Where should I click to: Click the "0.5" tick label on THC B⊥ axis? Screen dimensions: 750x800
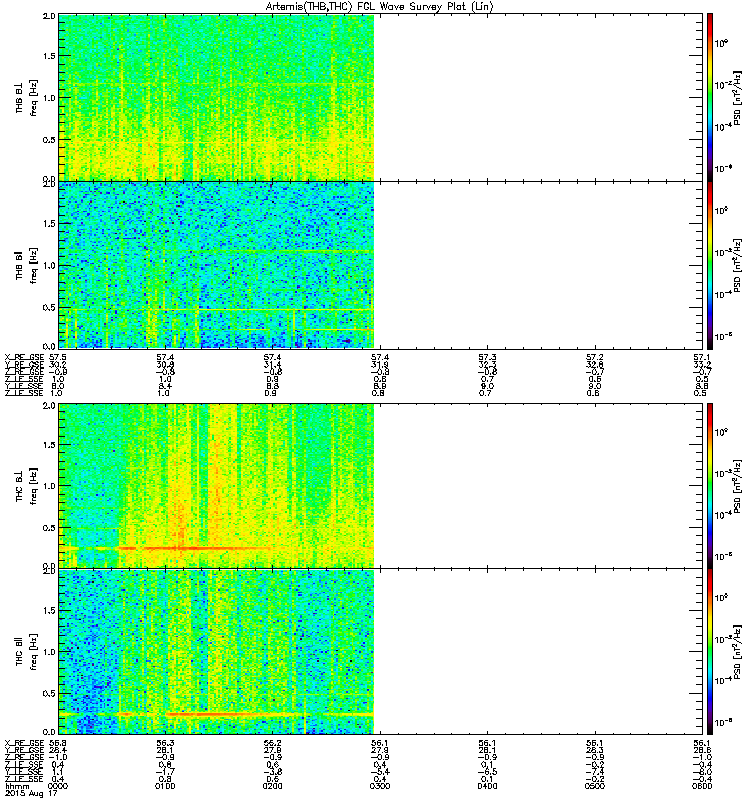click(x=49, y=528)
